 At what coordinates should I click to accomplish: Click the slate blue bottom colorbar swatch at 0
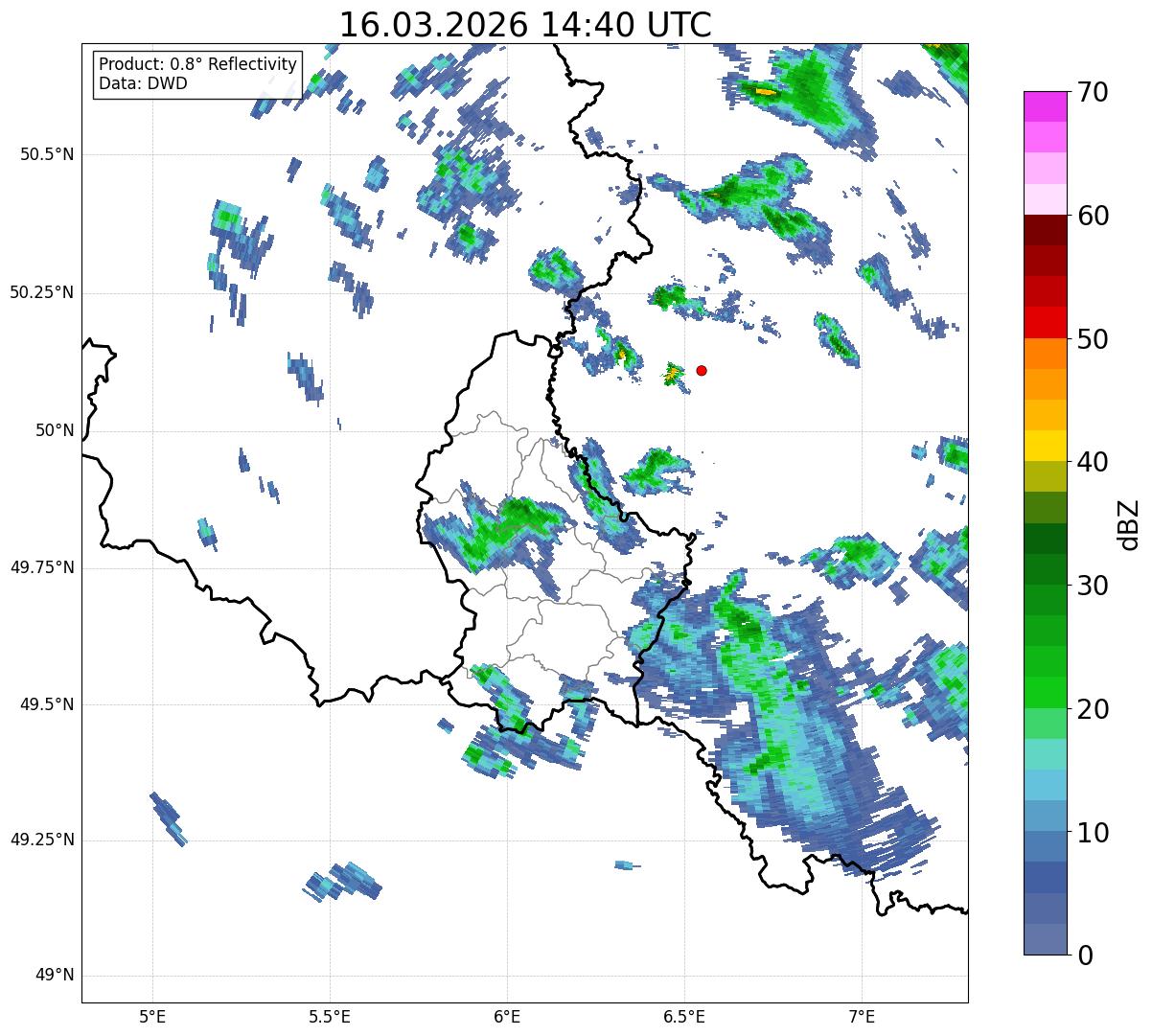point(1045,939)
